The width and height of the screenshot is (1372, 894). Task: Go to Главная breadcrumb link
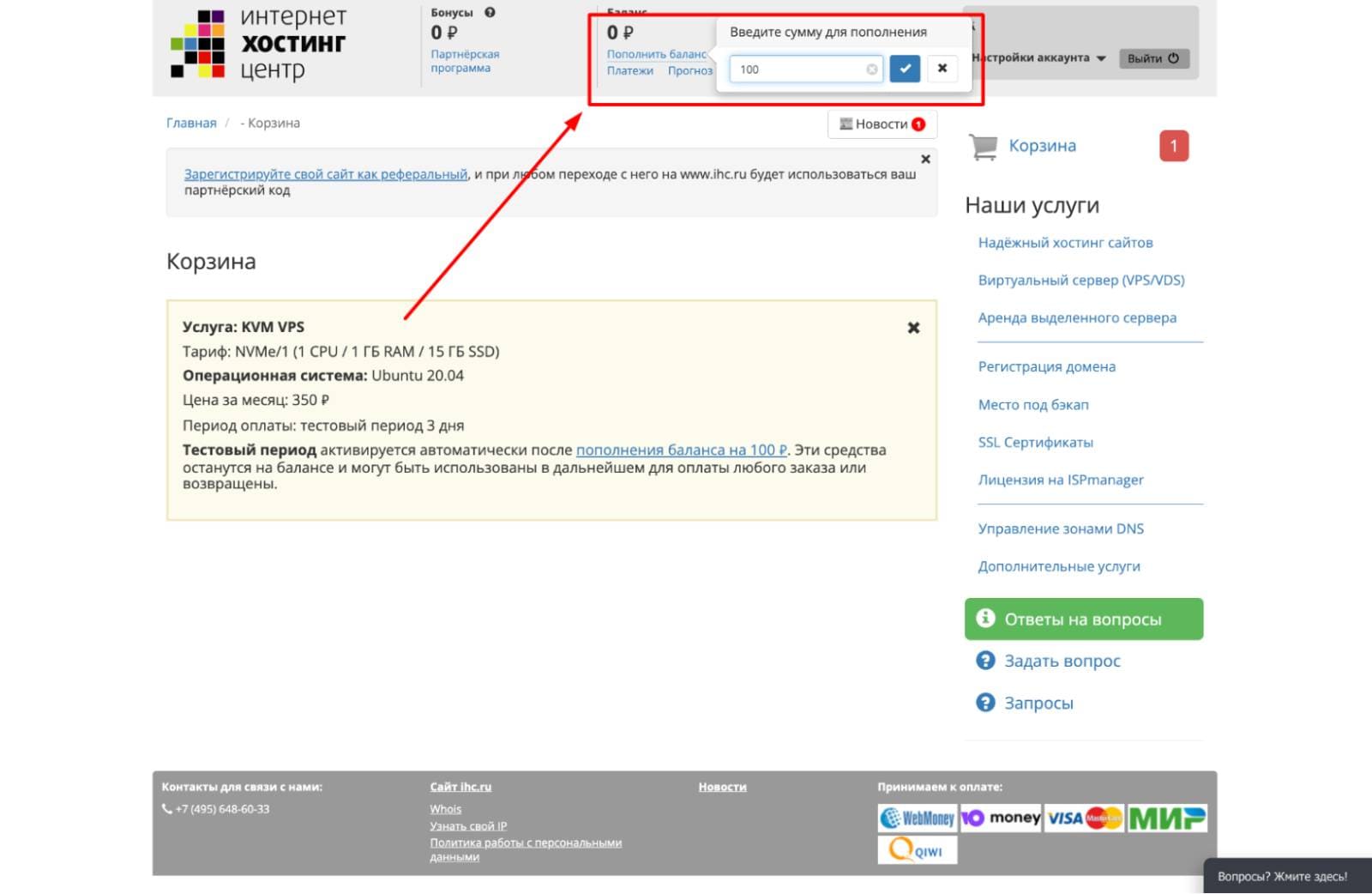point(191,123)
